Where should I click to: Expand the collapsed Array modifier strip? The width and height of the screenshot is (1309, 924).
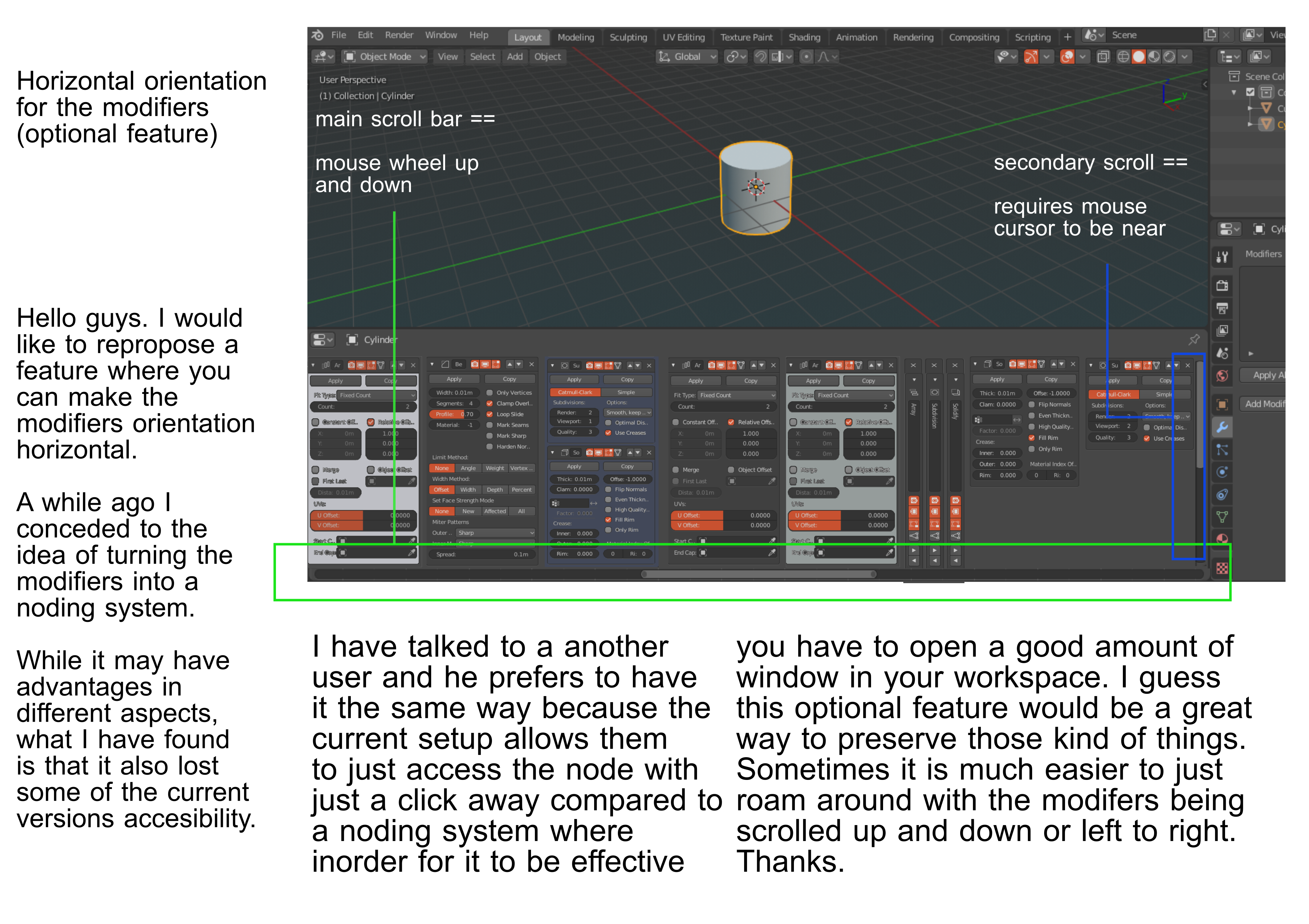click(x=914, y=380)
